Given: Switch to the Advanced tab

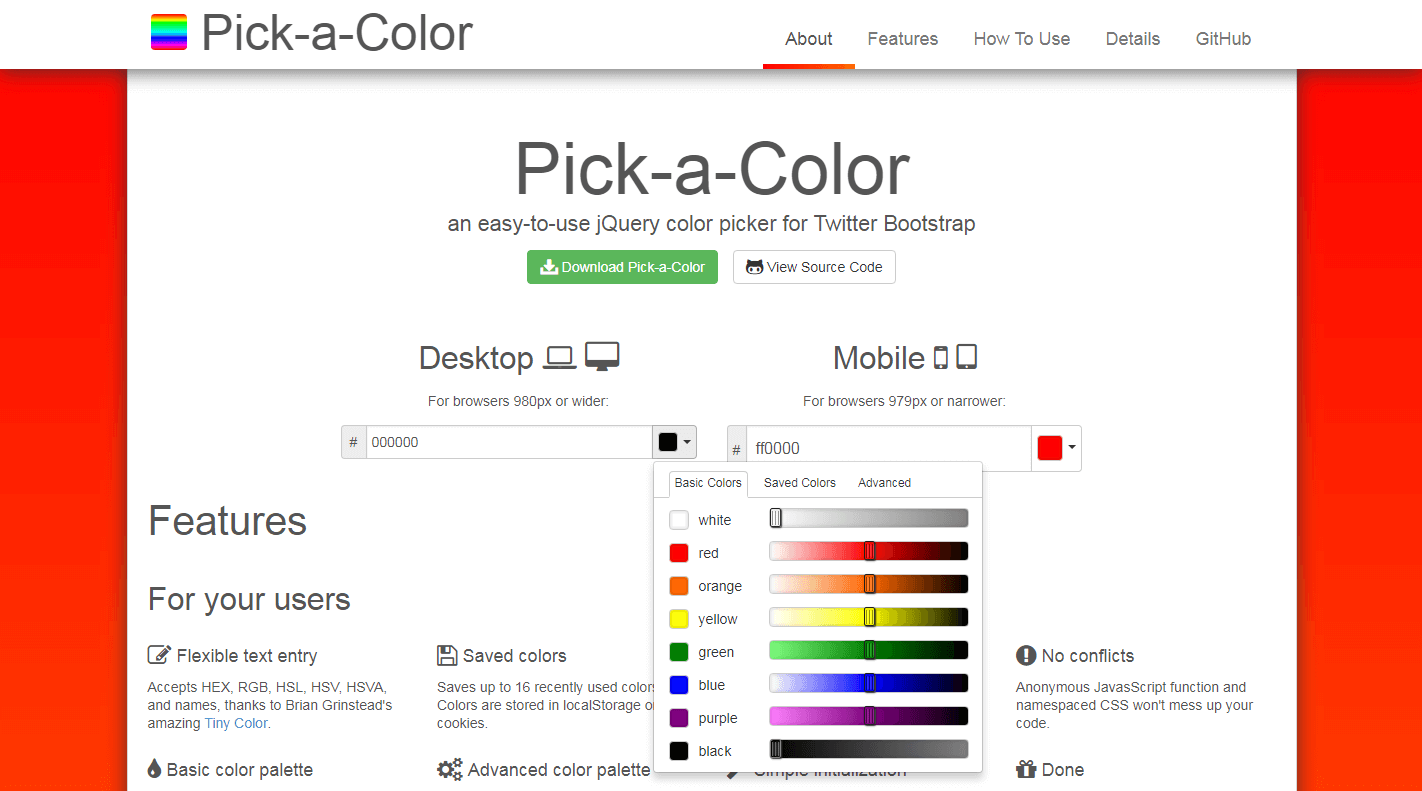Looking at the screenshot, I should click(x=884, y=483).
